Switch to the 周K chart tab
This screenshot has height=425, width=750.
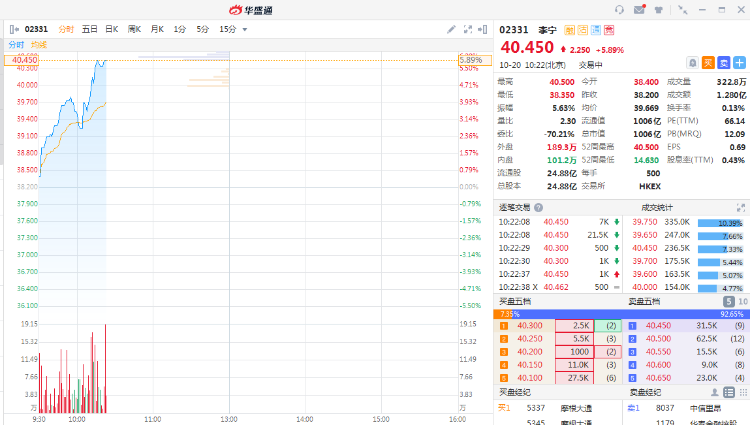point(134,29)
